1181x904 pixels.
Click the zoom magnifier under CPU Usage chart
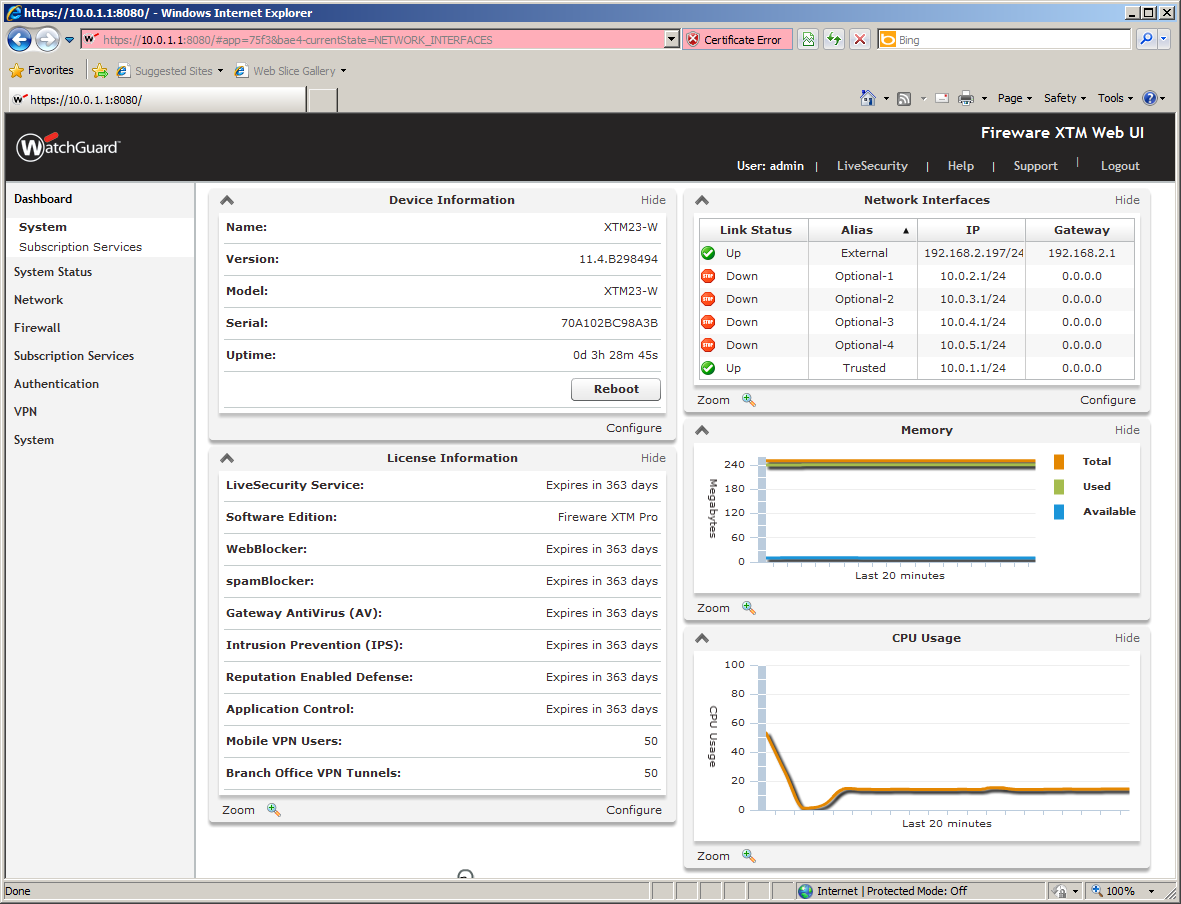point(749,856)
